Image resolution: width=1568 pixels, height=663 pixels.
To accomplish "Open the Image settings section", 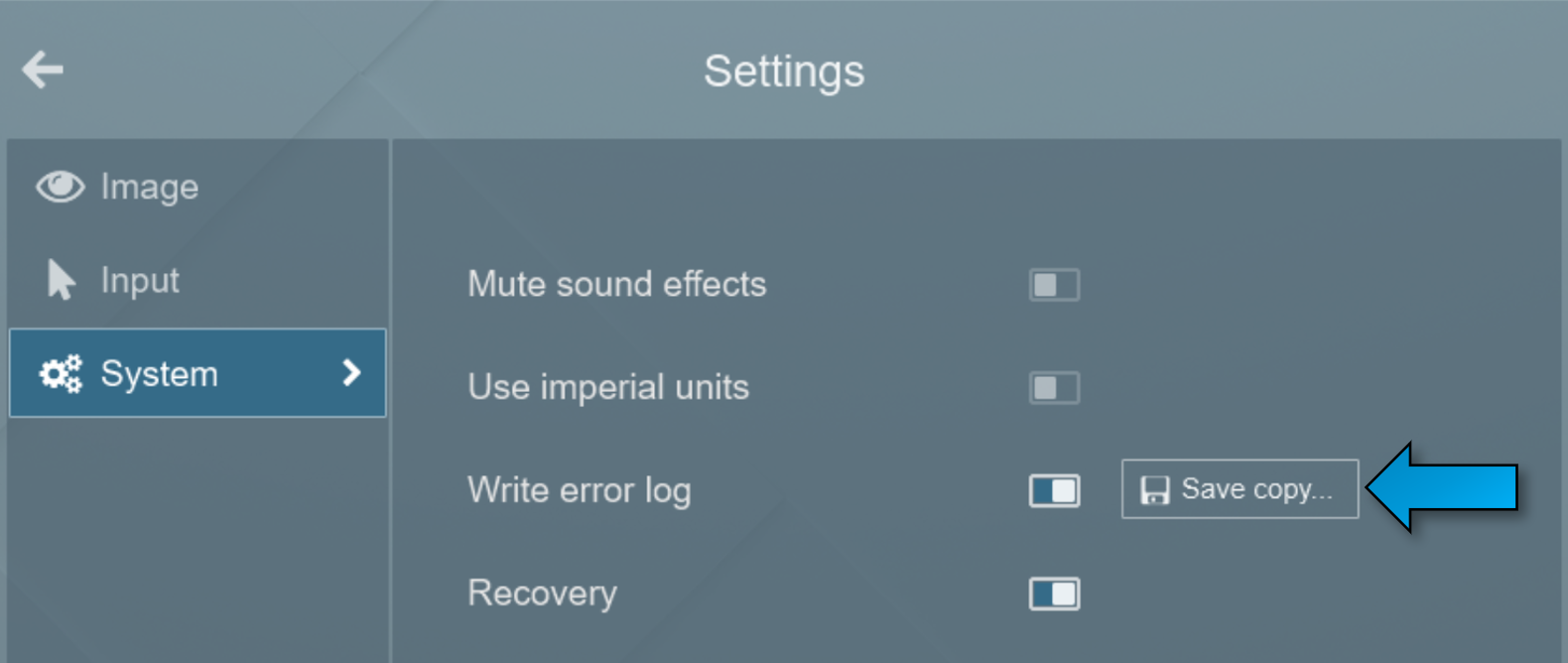I will click(x=149, y=186).
